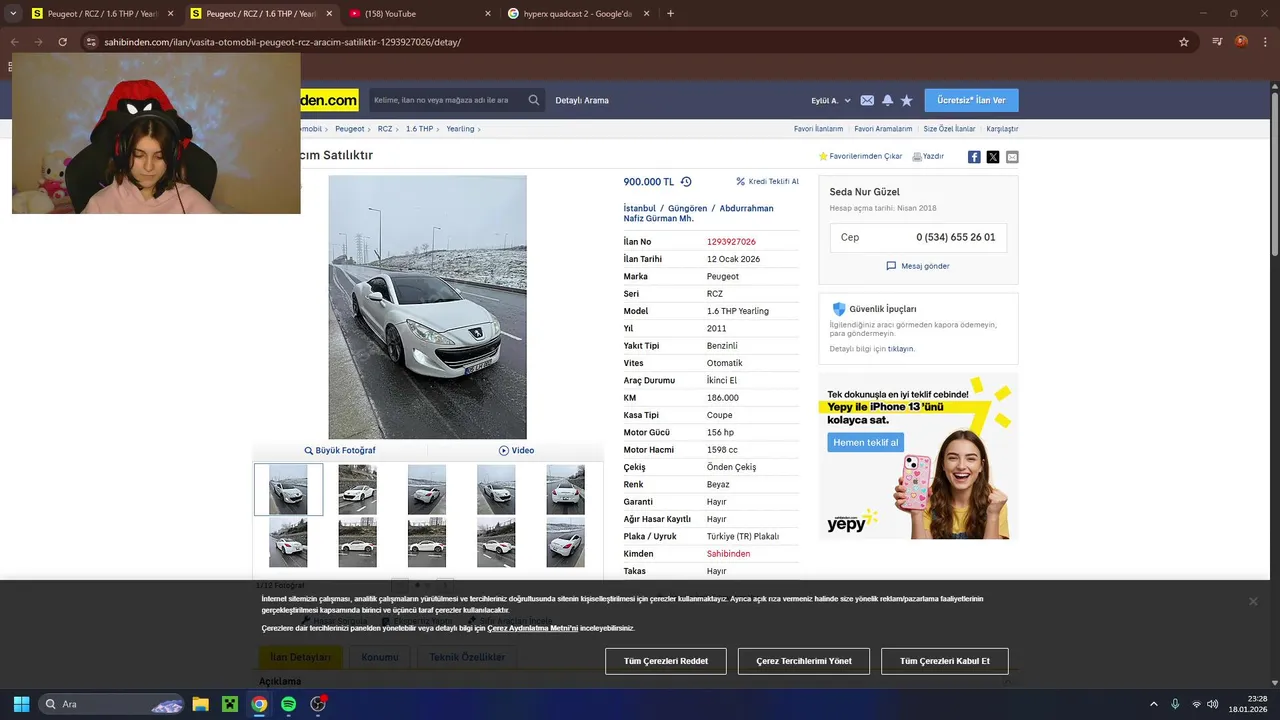This screenshot has width=1280, height=720.
Task: Click the microphone icon in system tray
Action: pyautogui.click(x=1175, y=704)
